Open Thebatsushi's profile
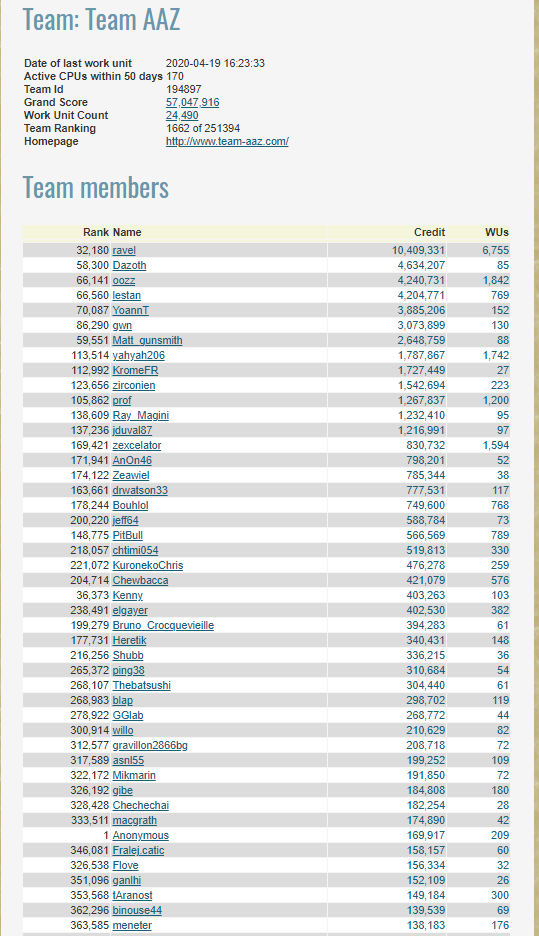 pos(141,685)
